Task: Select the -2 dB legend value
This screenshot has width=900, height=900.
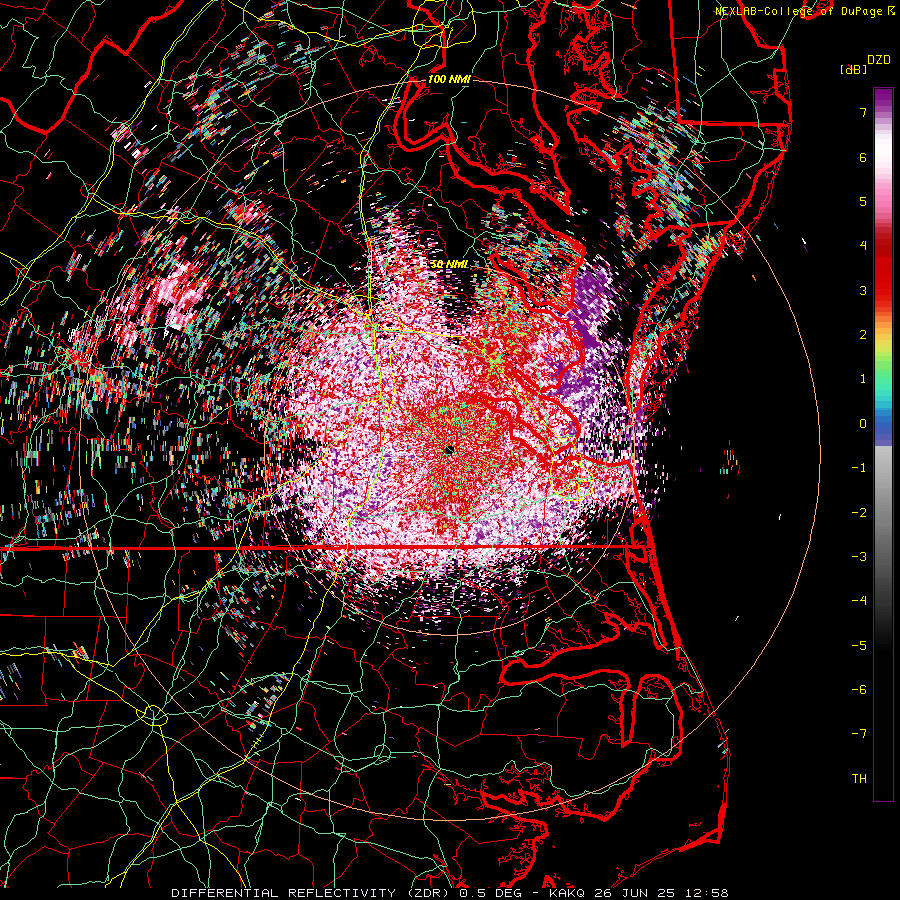Action: (859, 512)
